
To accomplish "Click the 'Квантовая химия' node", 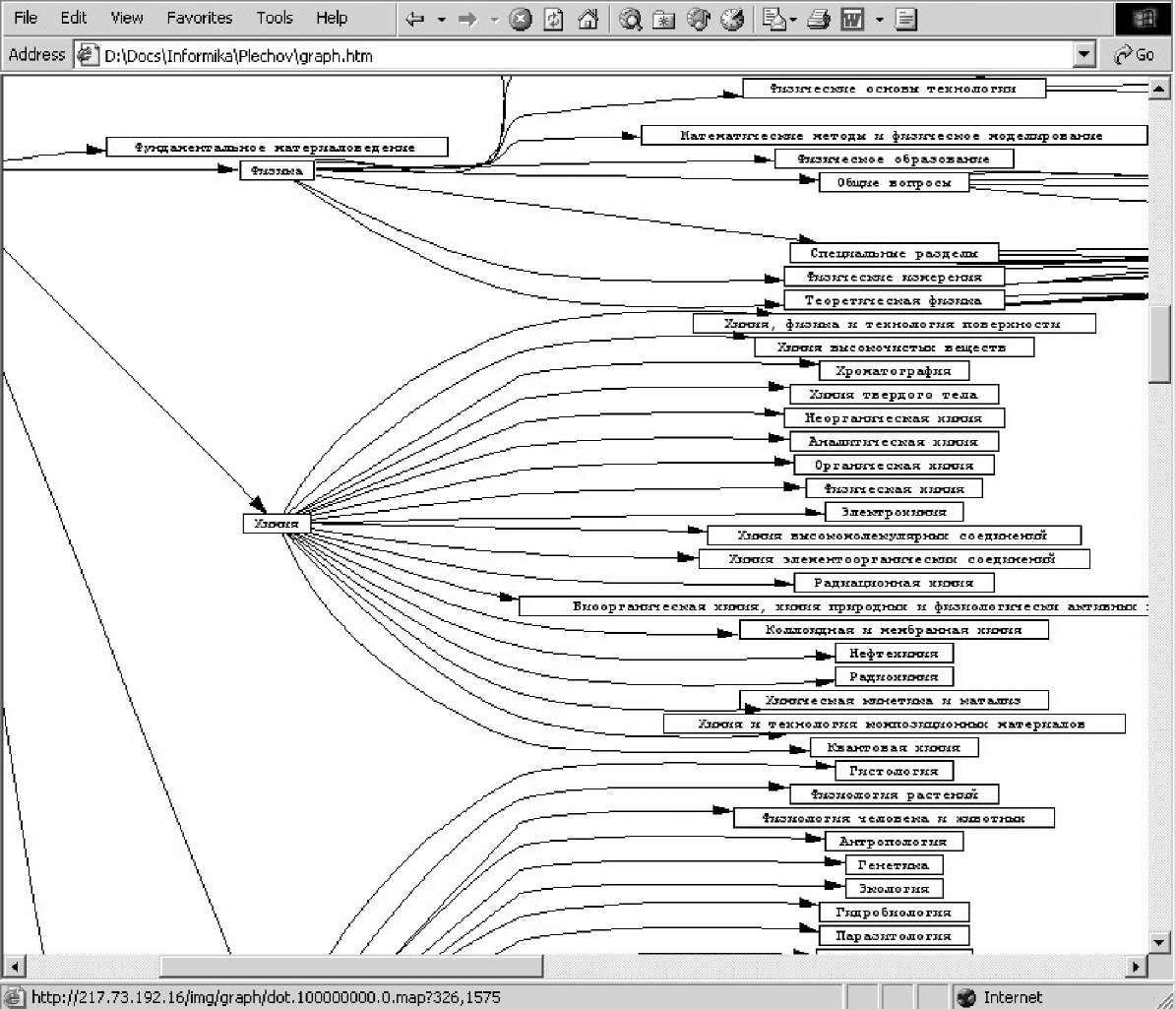I will [894, 747].
